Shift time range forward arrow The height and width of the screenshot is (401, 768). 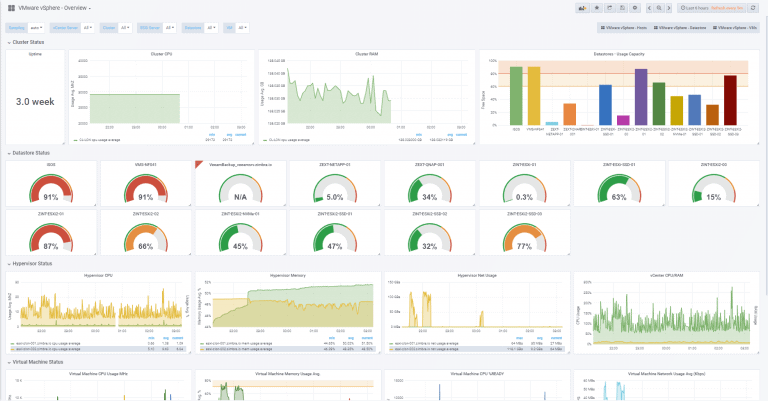[x=669, y=8]
